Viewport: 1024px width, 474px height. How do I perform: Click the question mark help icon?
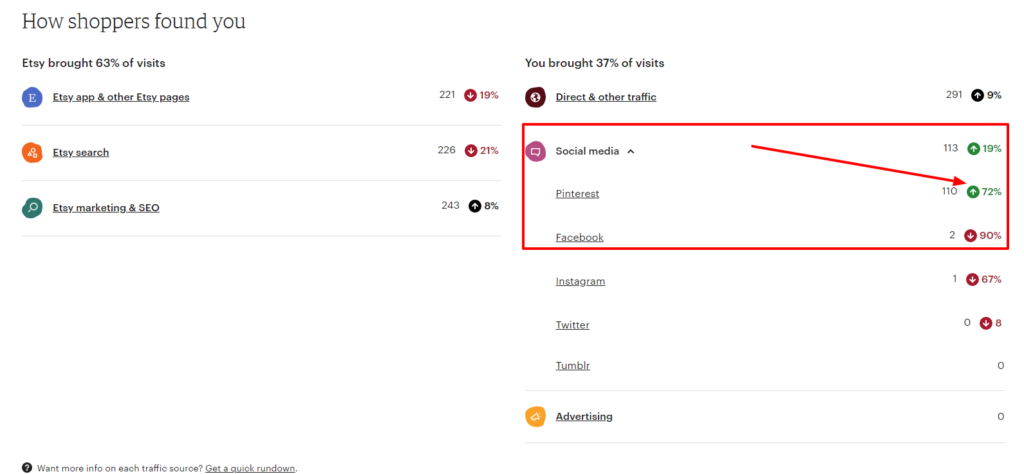(27, 468)
